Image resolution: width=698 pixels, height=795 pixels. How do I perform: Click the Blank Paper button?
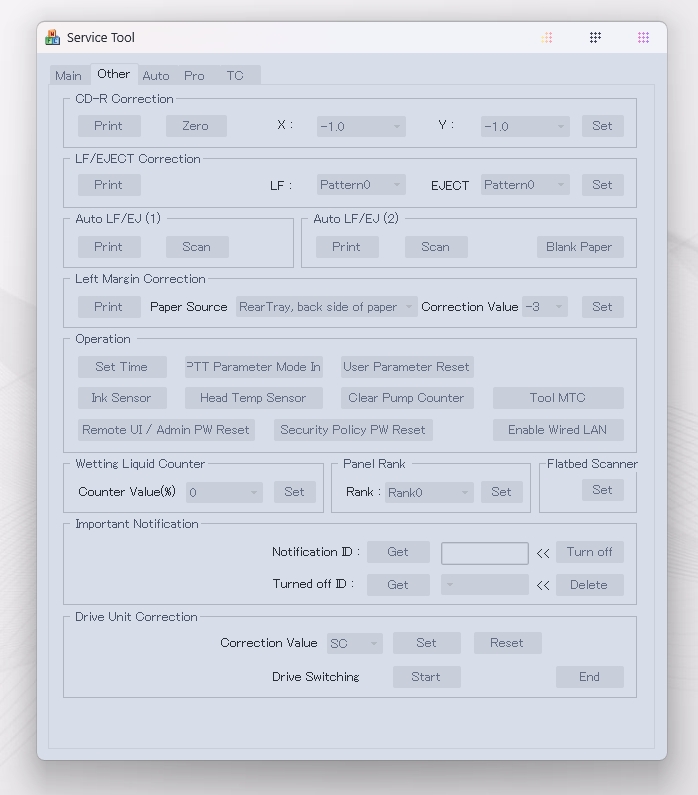coord(580,247)
